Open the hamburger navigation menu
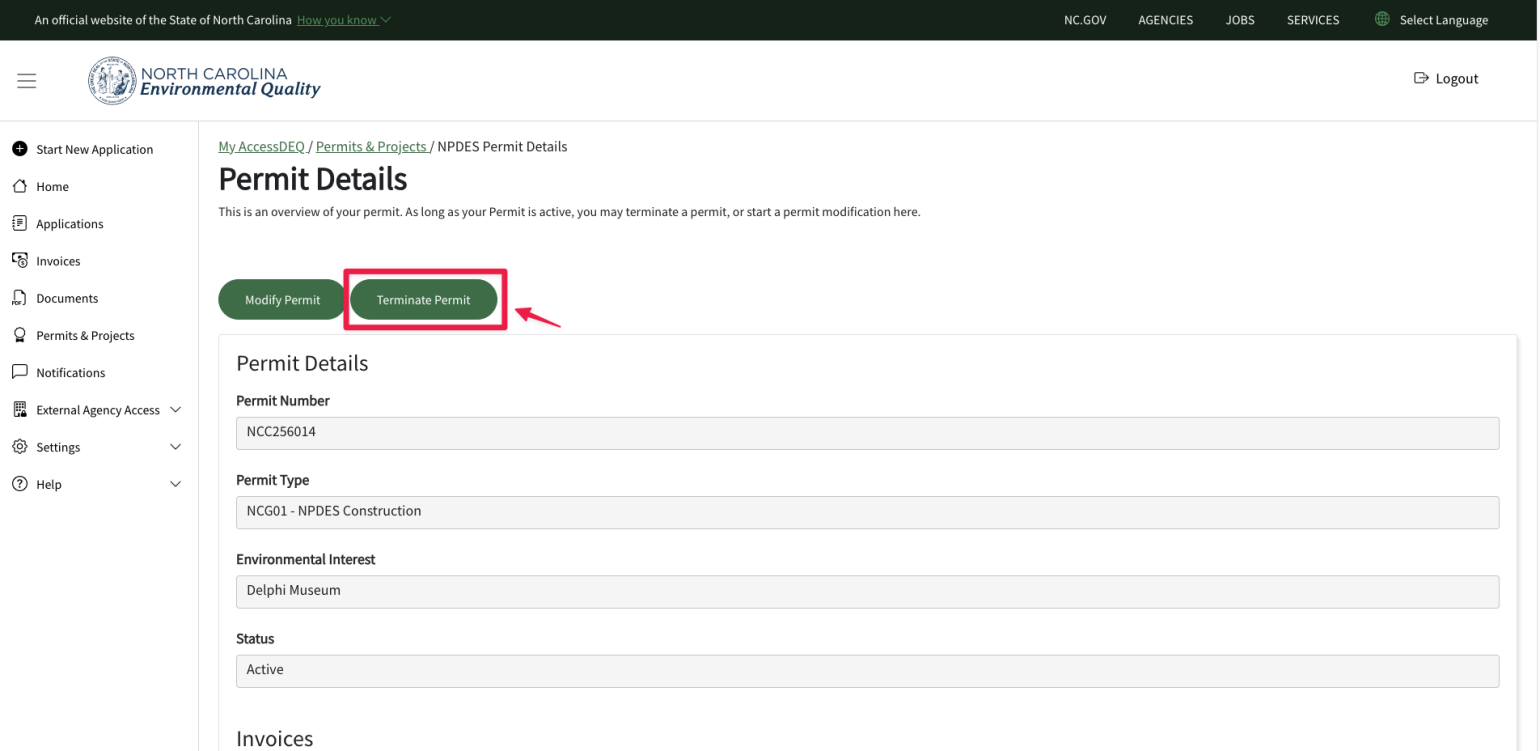The image size is (1540, 751). [x=26, y=80]
